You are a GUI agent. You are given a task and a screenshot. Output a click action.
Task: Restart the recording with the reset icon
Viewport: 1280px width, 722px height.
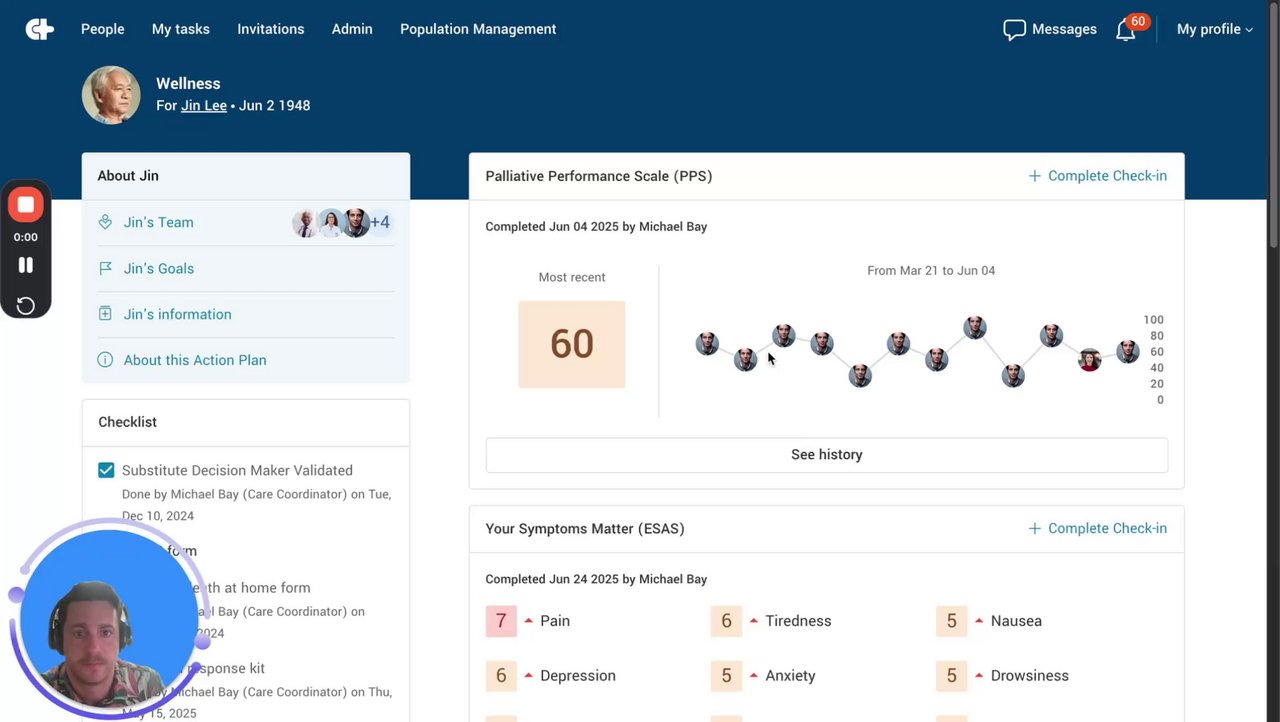pyautogui.click(x=26, y=305)
